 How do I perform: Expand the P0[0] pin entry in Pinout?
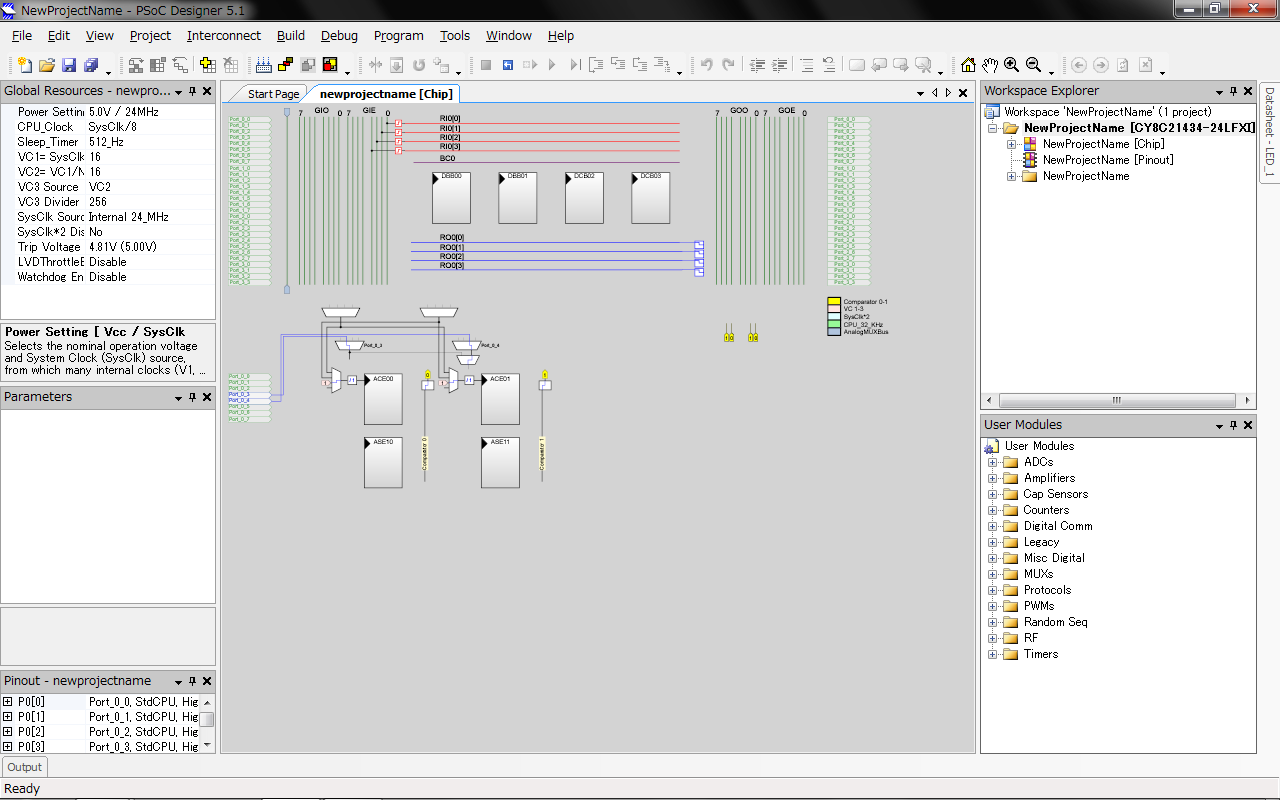8,702
